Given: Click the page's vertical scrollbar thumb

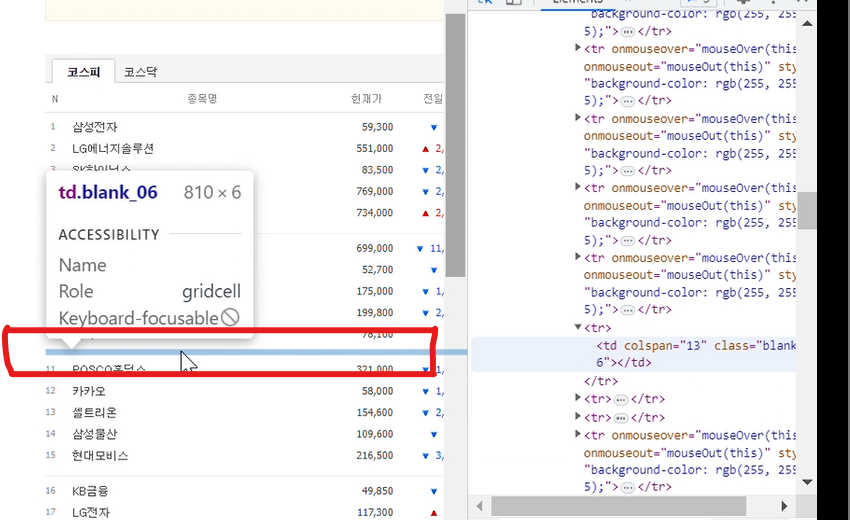Looking at the screenshot, I should [x=455, y=145].
